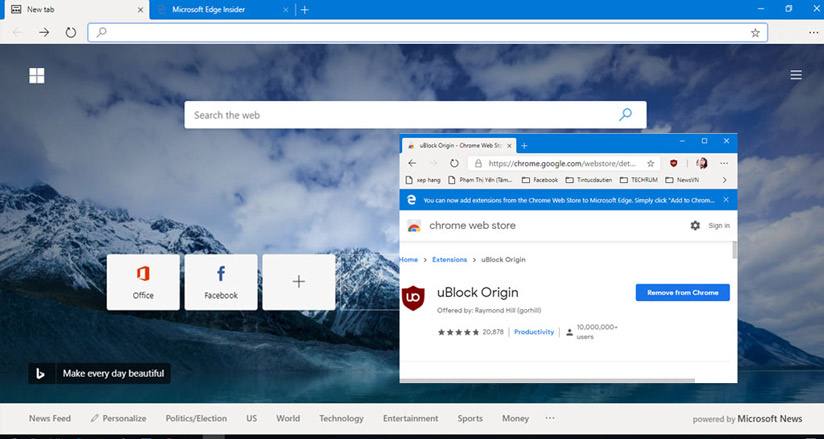Reload the Chrome Web Store page
The width and height of the screenshot is (824, 439).
point(454,164)
